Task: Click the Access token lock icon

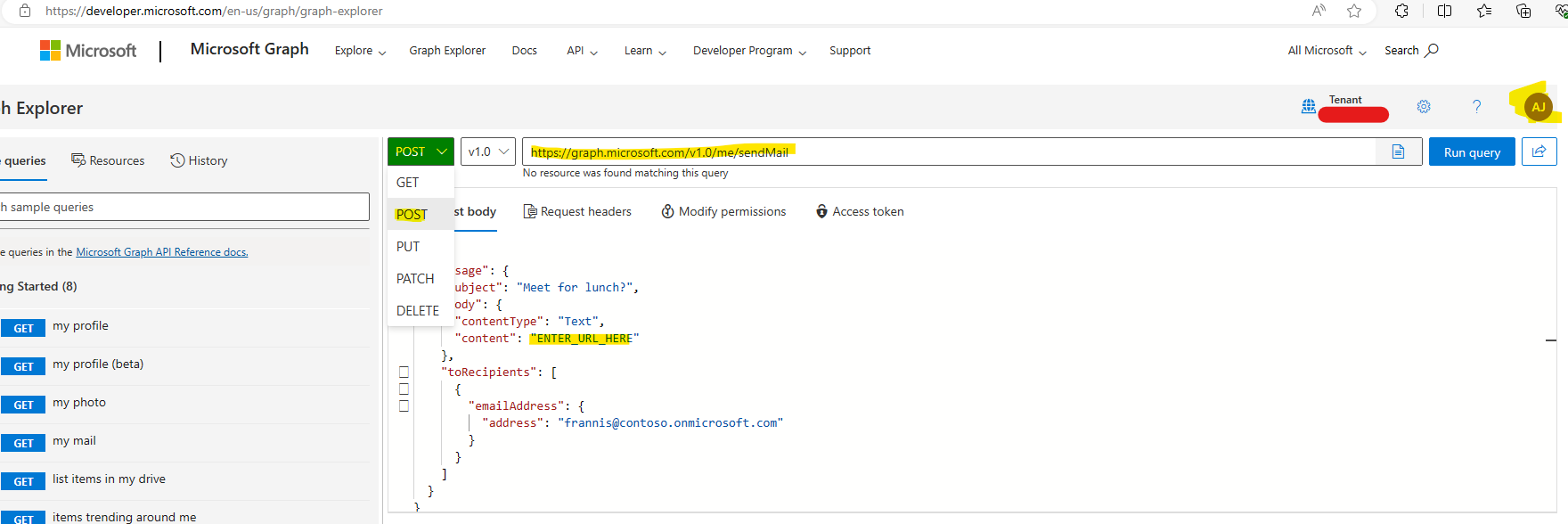Action: (x=821, y=211)
